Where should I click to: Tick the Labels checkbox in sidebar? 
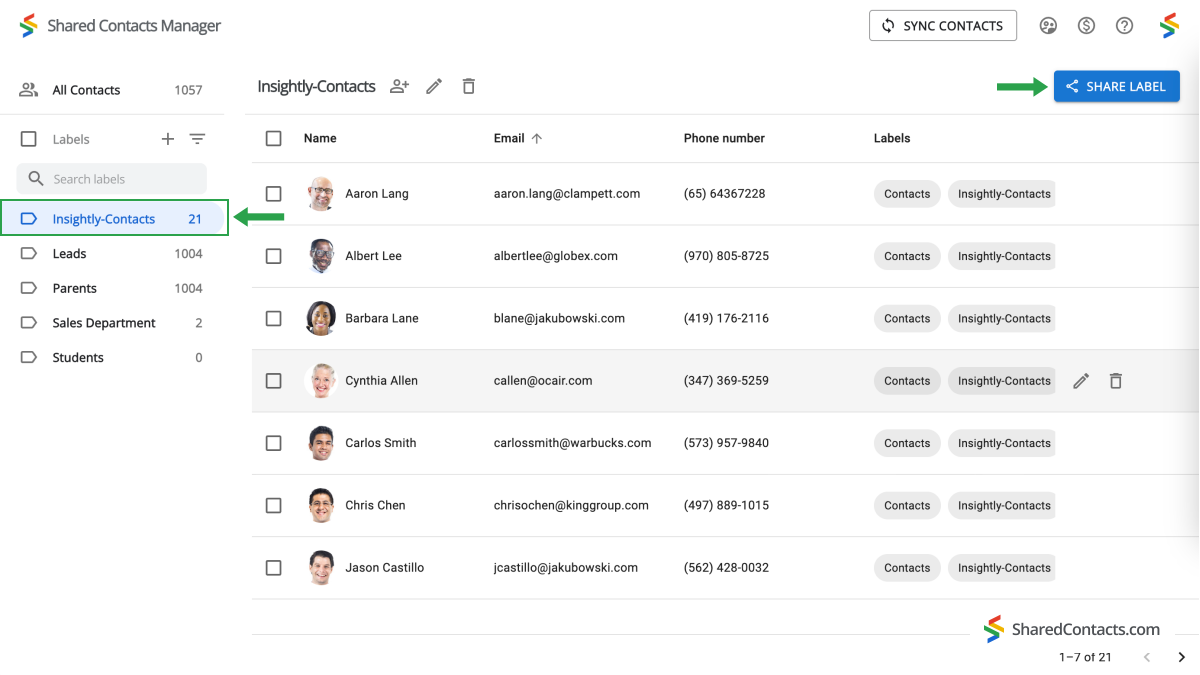pos(29,139)
